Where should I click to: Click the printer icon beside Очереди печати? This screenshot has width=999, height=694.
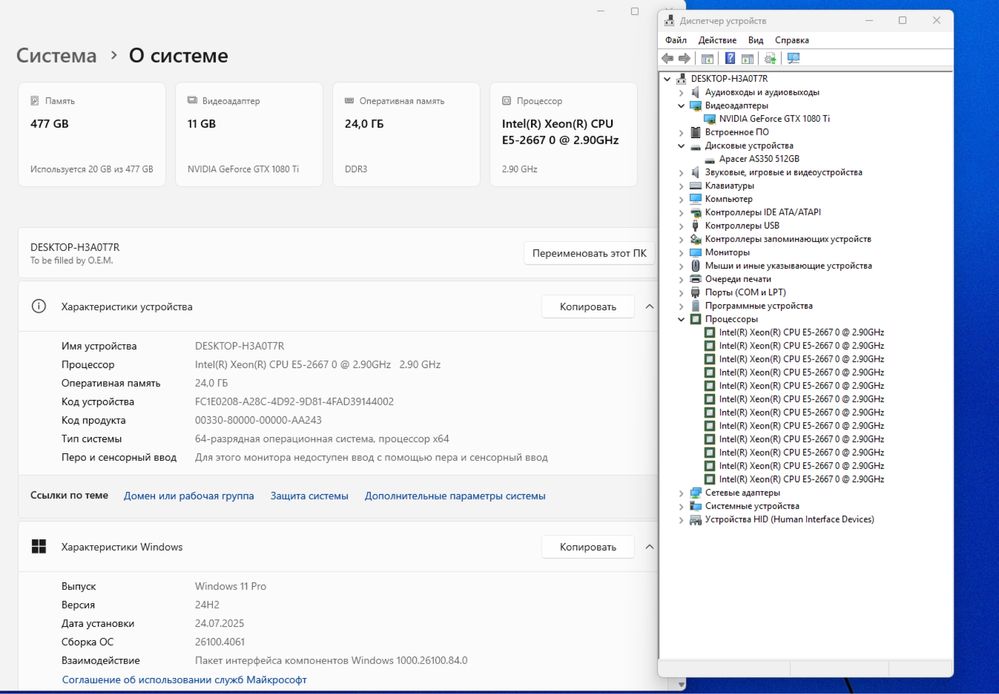coord(696,279)
